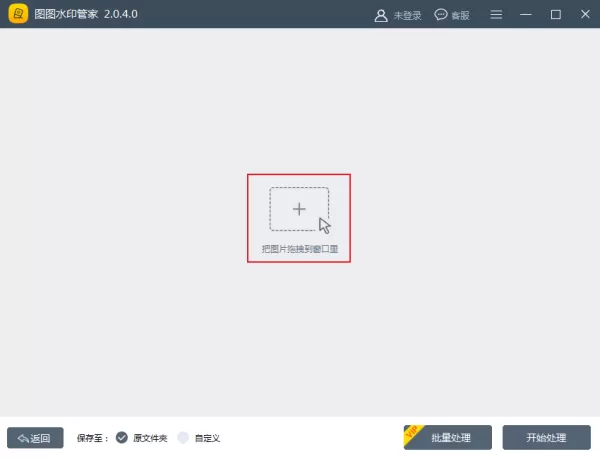Click 开始处理 start processing button
This screenshot has height=459, width=600.
tap(546, 437)
